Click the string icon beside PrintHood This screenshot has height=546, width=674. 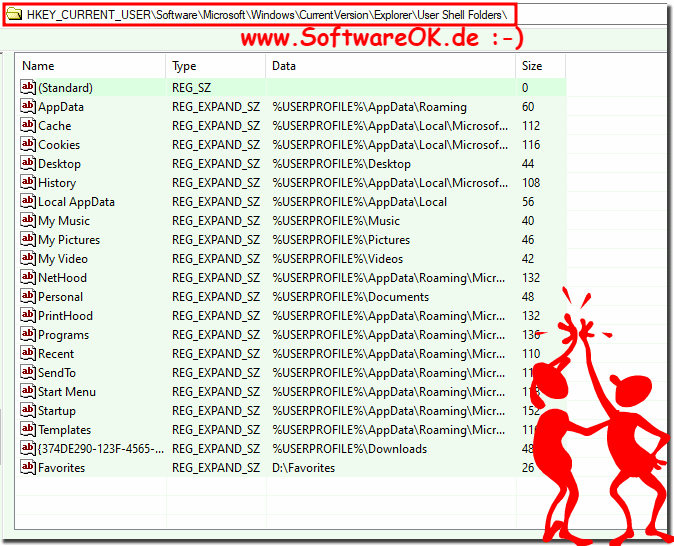(28, 315)
